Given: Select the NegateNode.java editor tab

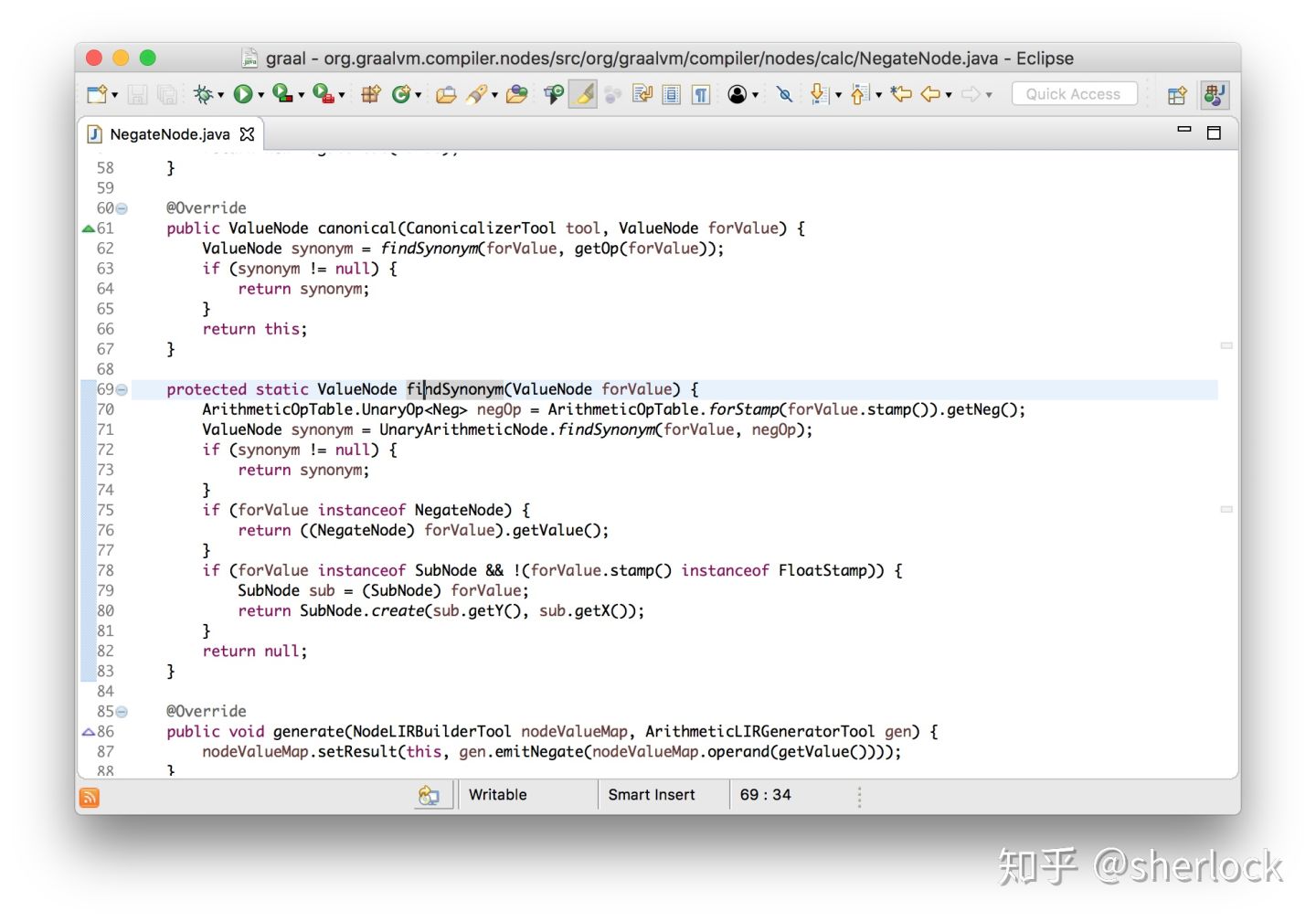Looking at the screenshot, I should tap(169, 134).
